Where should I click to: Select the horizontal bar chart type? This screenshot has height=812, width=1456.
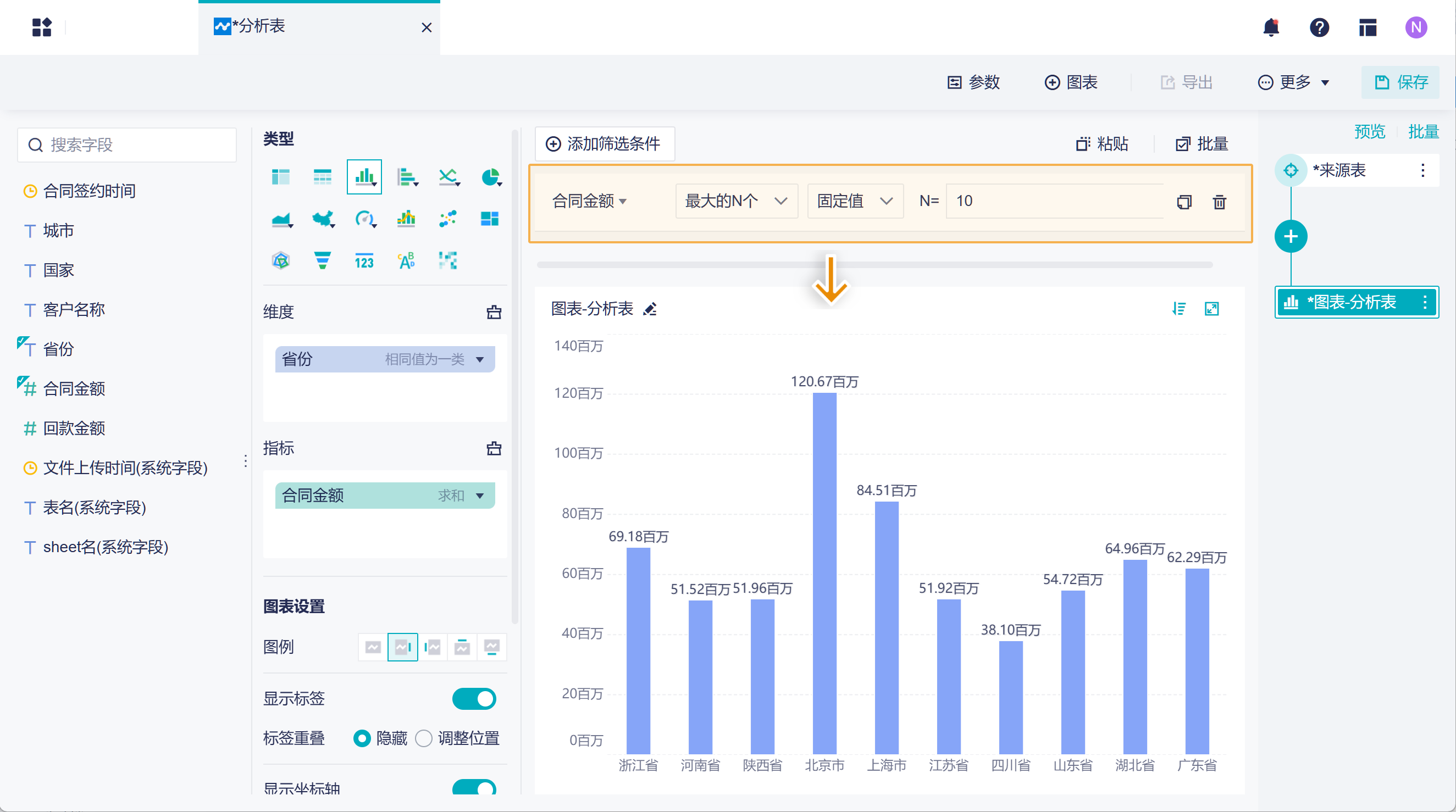click(407, 177)
